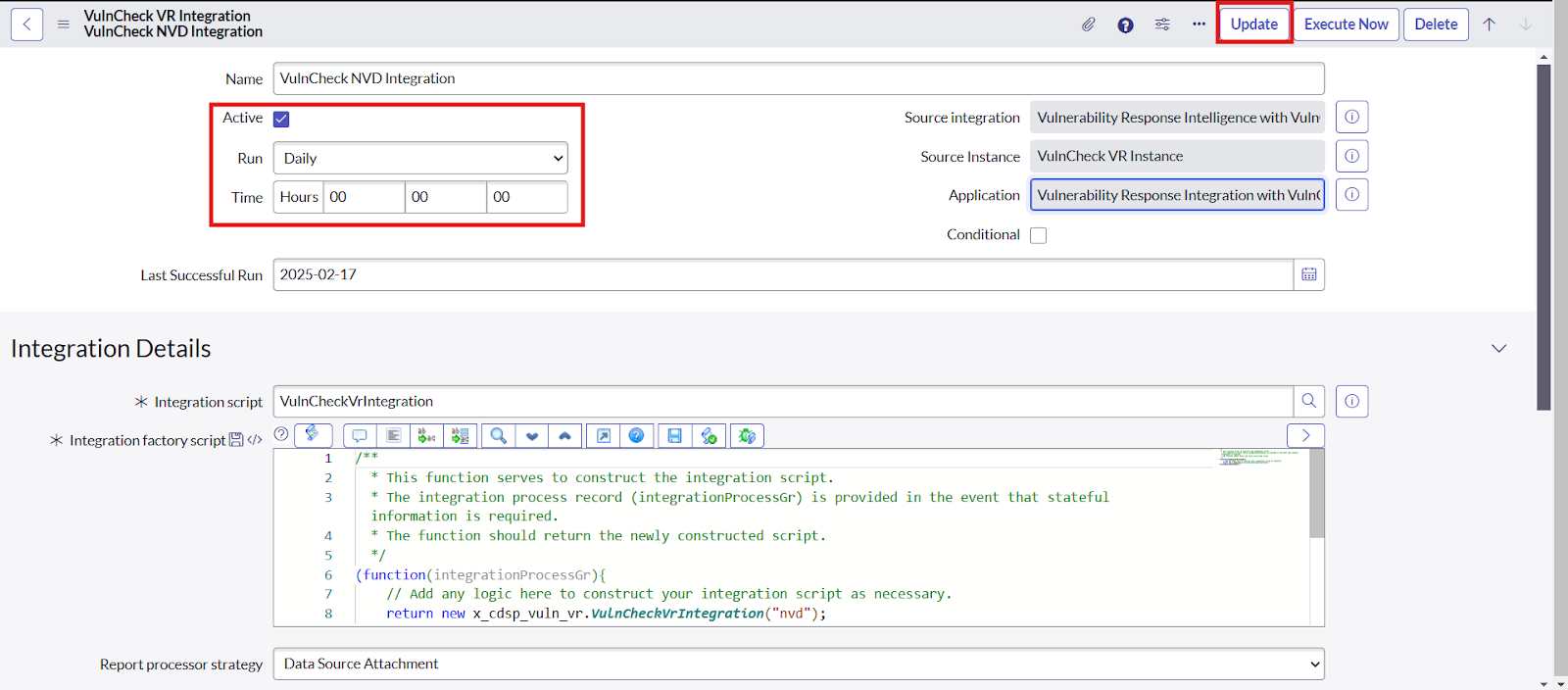This screenshot has width=1568, height=690.
Task: Open Report processor strategy dropdown
Action: 799,664
